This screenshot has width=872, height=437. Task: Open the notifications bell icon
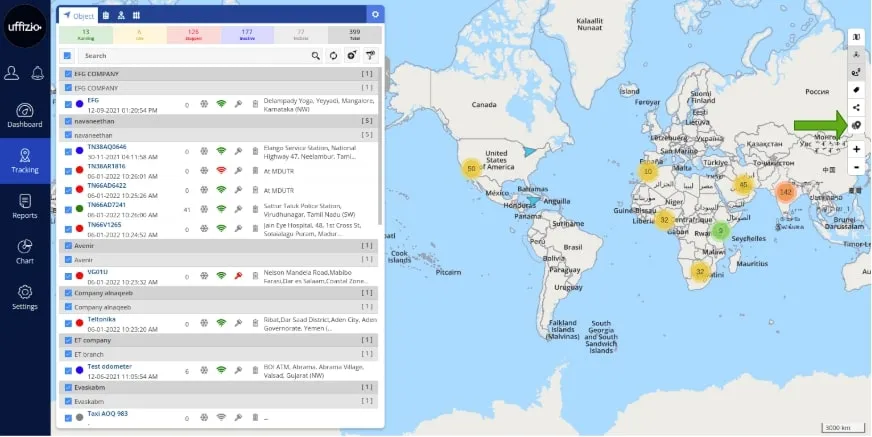click(x=38, y=73)
